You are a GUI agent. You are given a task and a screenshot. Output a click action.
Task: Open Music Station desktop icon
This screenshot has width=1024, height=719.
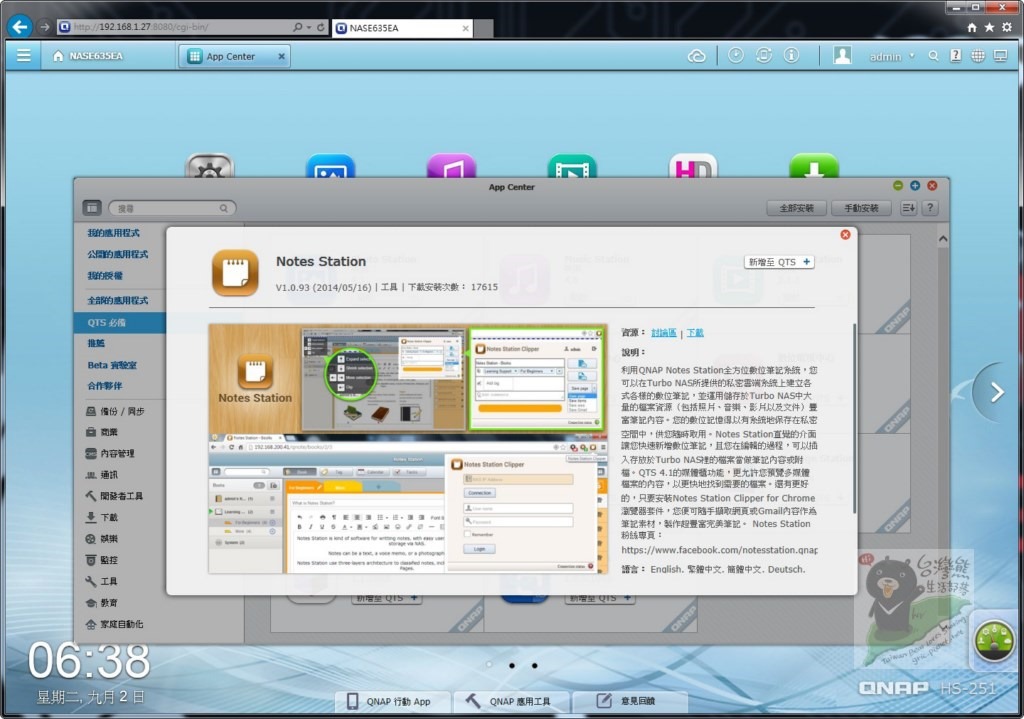coord(451,166)
